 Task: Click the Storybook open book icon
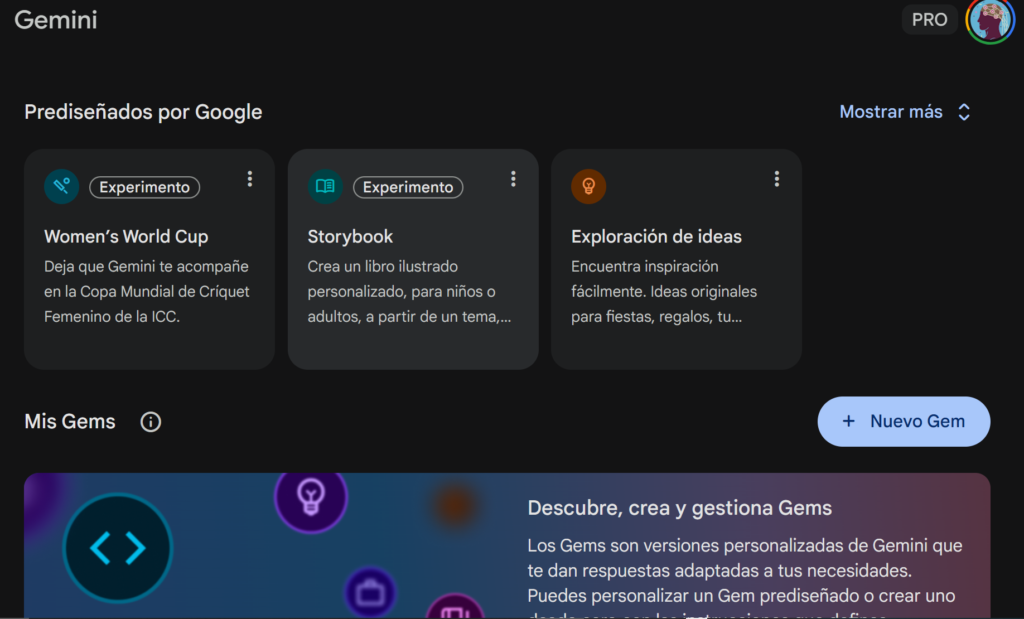click(325, 187)
